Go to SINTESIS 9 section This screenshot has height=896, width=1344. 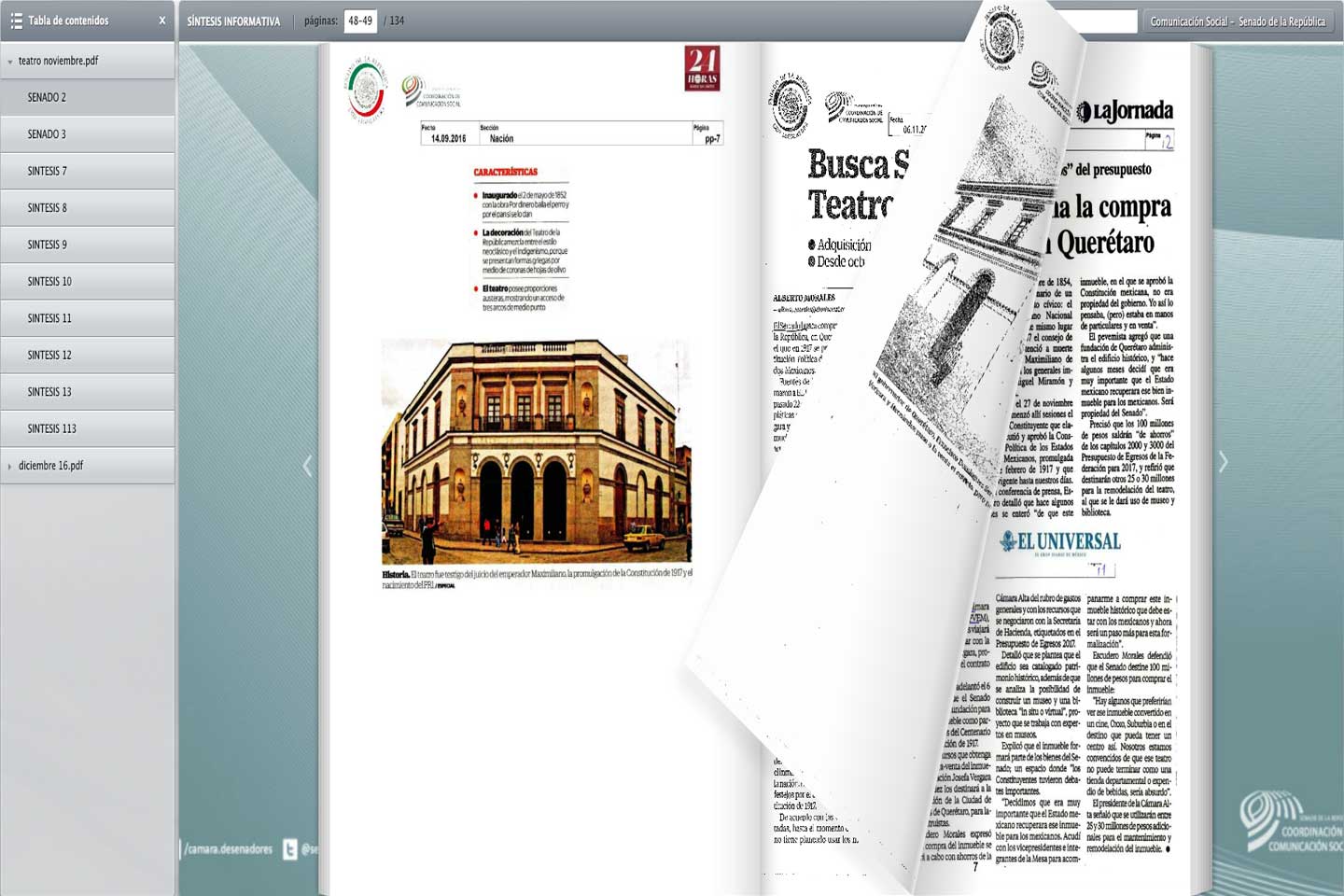click(x=88, y=245)
